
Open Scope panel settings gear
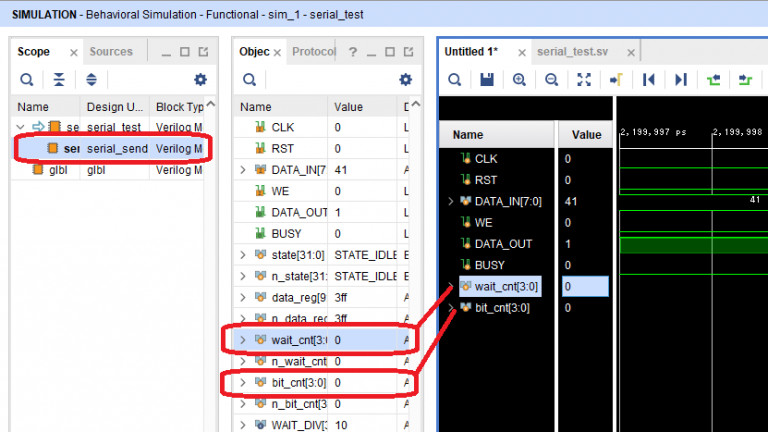pyautogui.click(x=200, y=80)
